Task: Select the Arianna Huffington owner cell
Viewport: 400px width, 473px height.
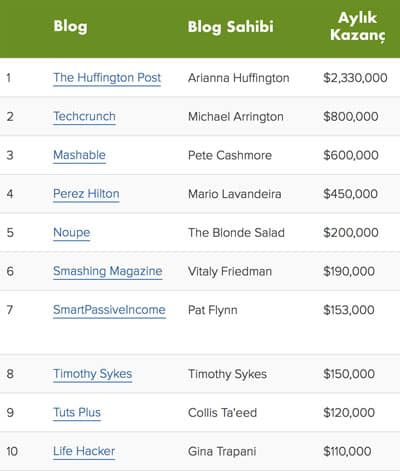Action: [239, 78]
